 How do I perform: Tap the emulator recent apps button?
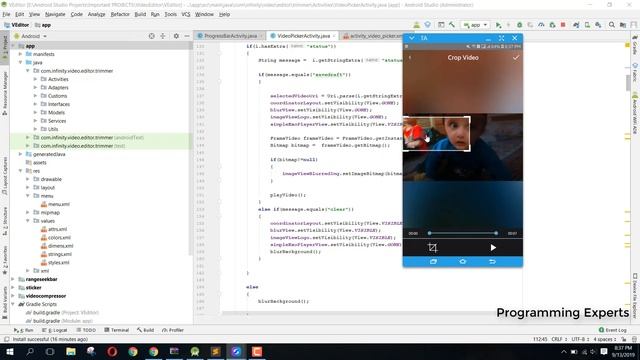click(x=433, y=261)
